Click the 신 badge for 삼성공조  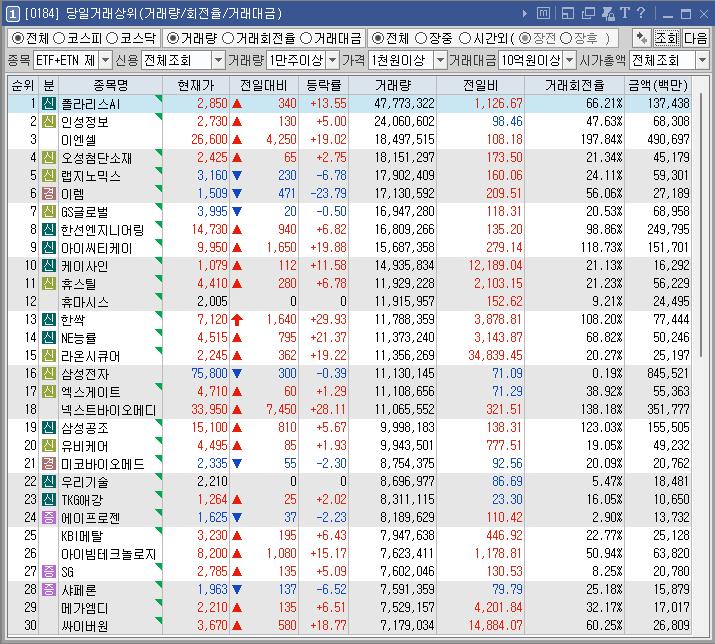pyautogui.click(x=49, y=427)
